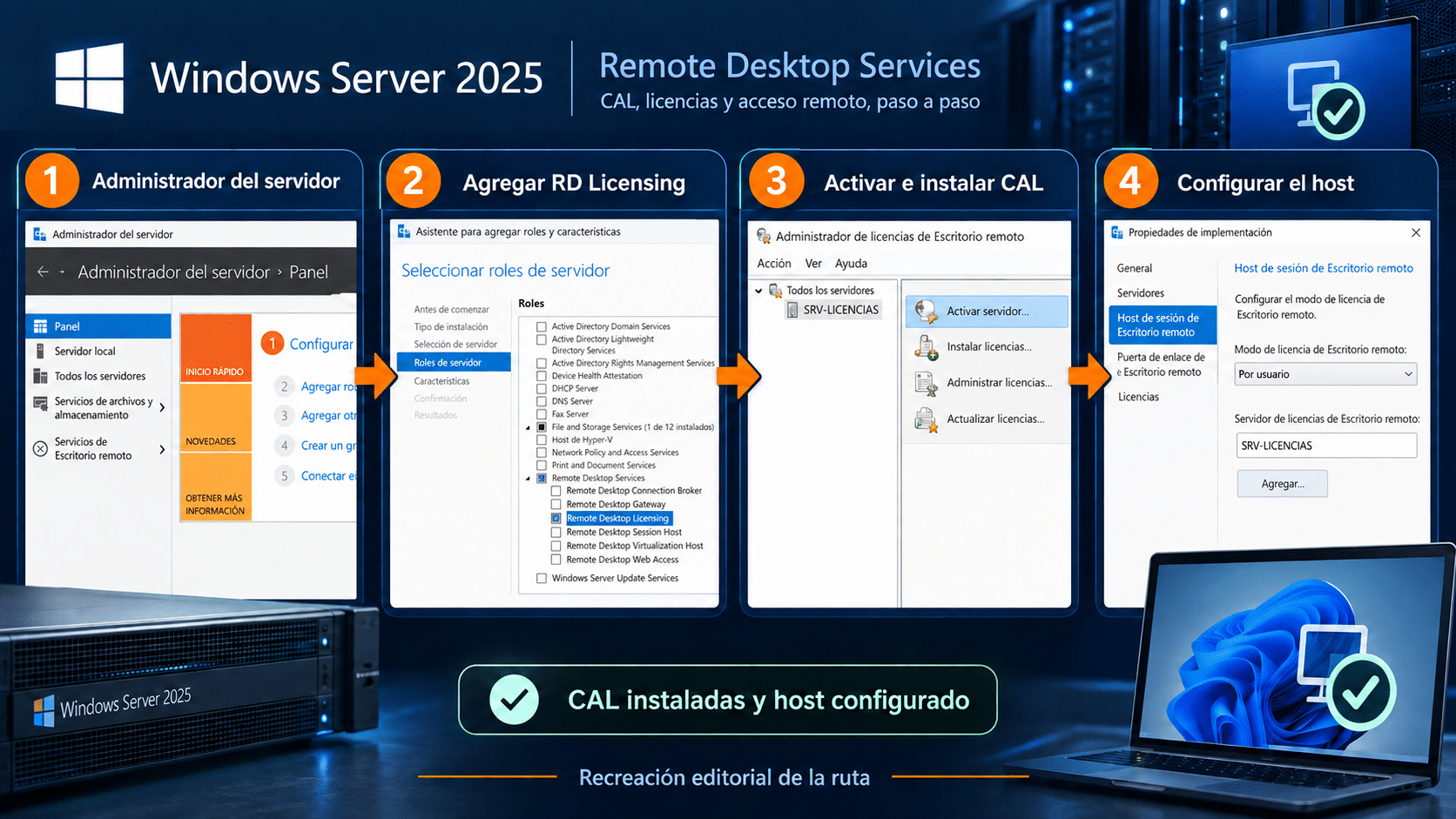Open the Ver menu
The width and height of the screenshot is (1456, 819).
tap(813, 264)
